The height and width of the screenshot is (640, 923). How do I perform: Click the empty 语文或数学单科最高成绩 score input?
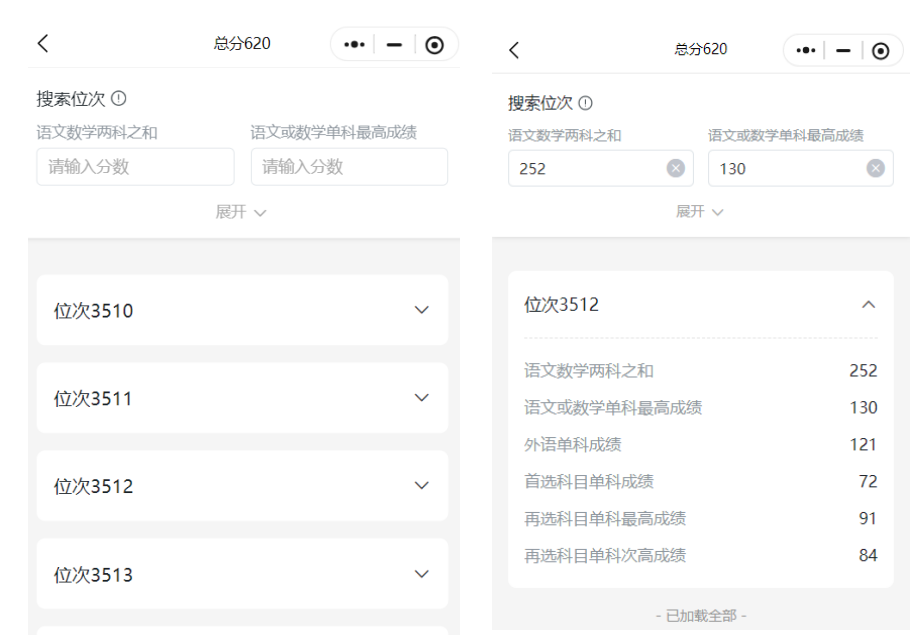pyautogui.click(x=348, y=167)
